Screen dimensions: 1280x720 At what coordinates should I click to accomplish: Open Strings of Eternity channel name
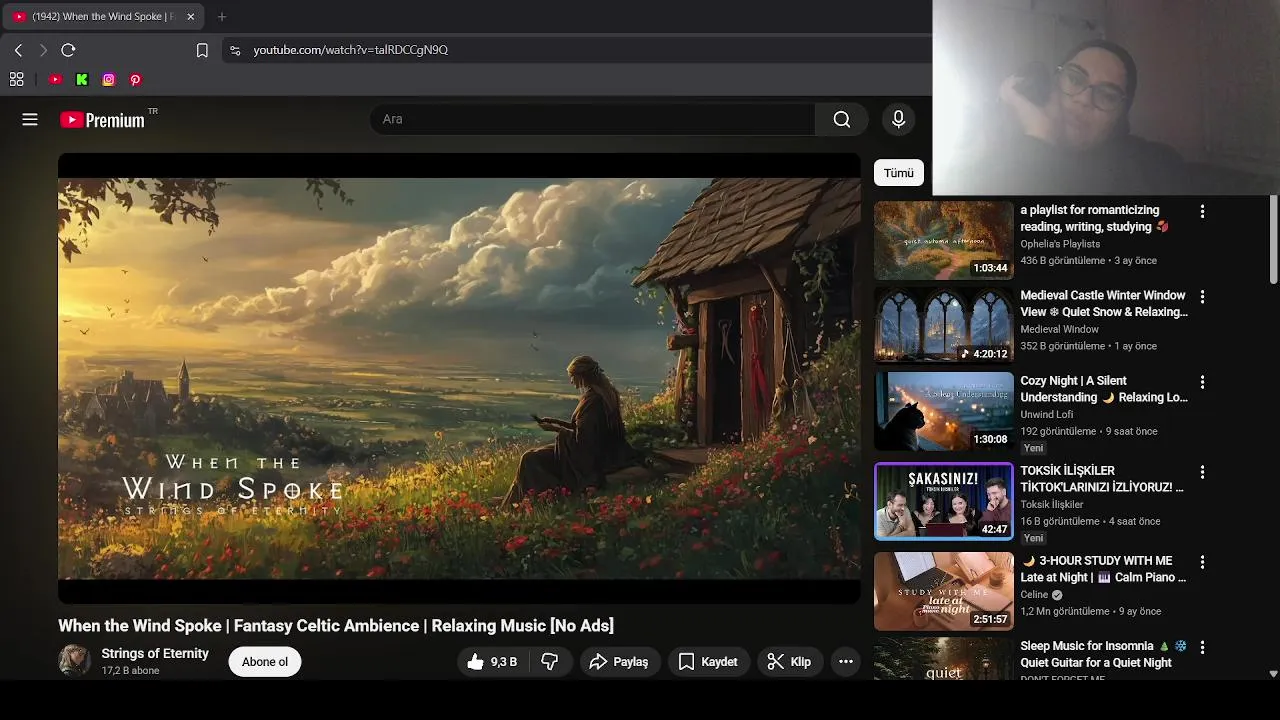tap(155, 653)
